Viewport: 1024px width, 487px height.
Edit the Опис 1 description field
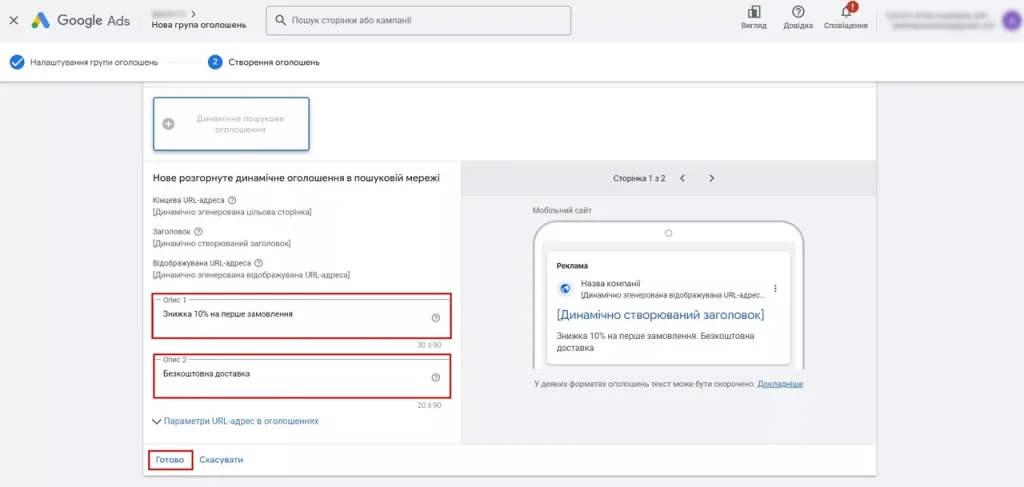(x=301, y=316)
